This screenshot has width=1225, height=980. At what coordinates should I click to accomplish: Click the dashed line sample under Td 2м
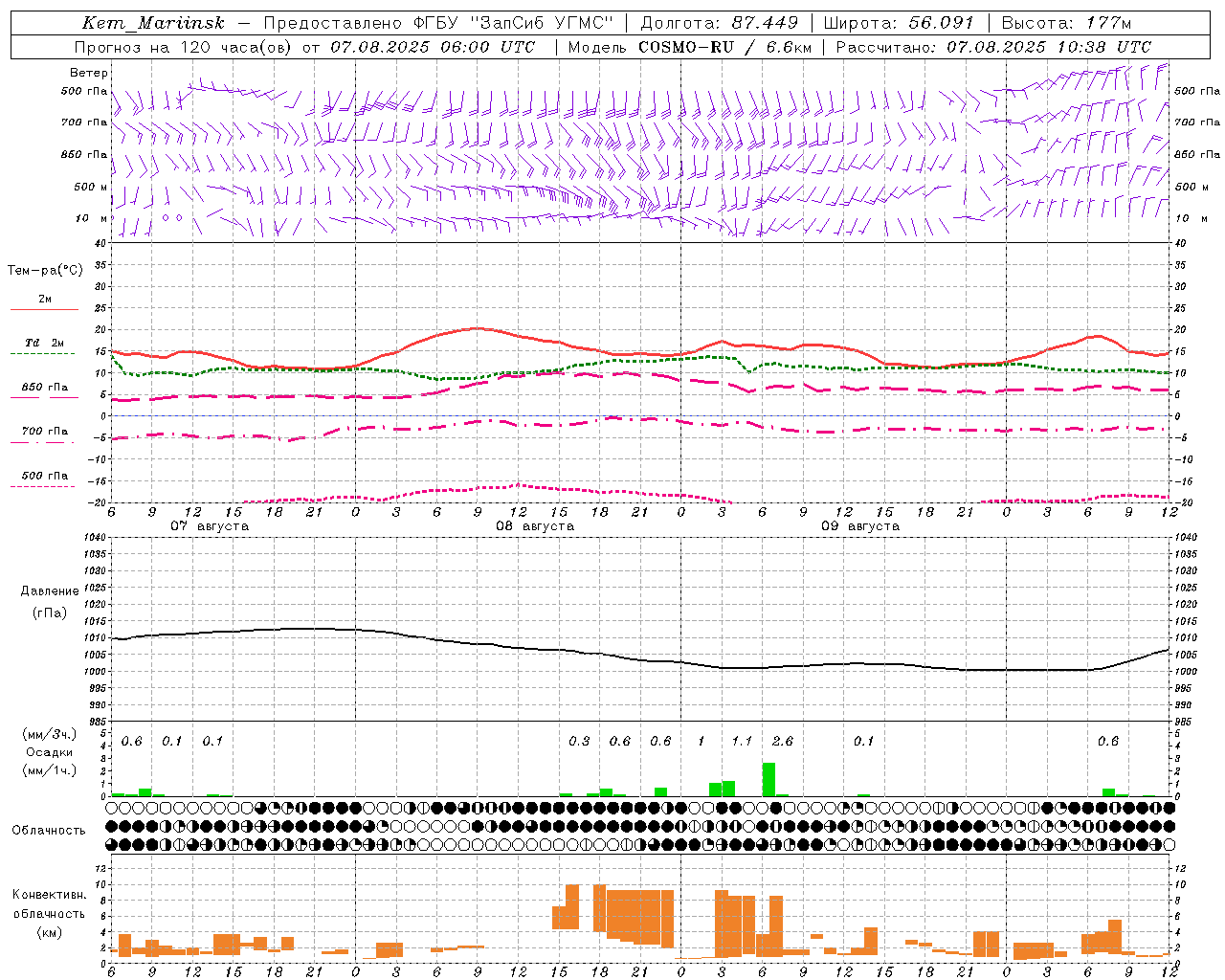[x=42, y=354]
